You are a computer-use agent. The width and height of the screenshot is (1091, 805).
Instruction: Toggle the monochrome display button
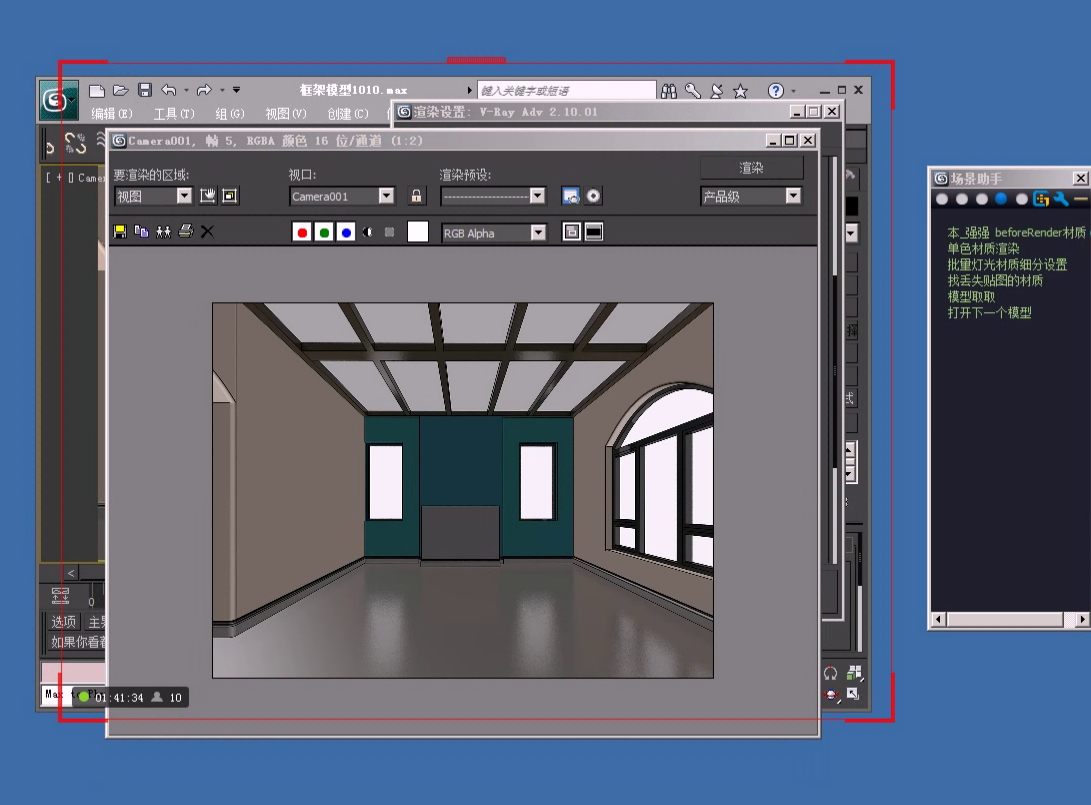tap(390, 232)
